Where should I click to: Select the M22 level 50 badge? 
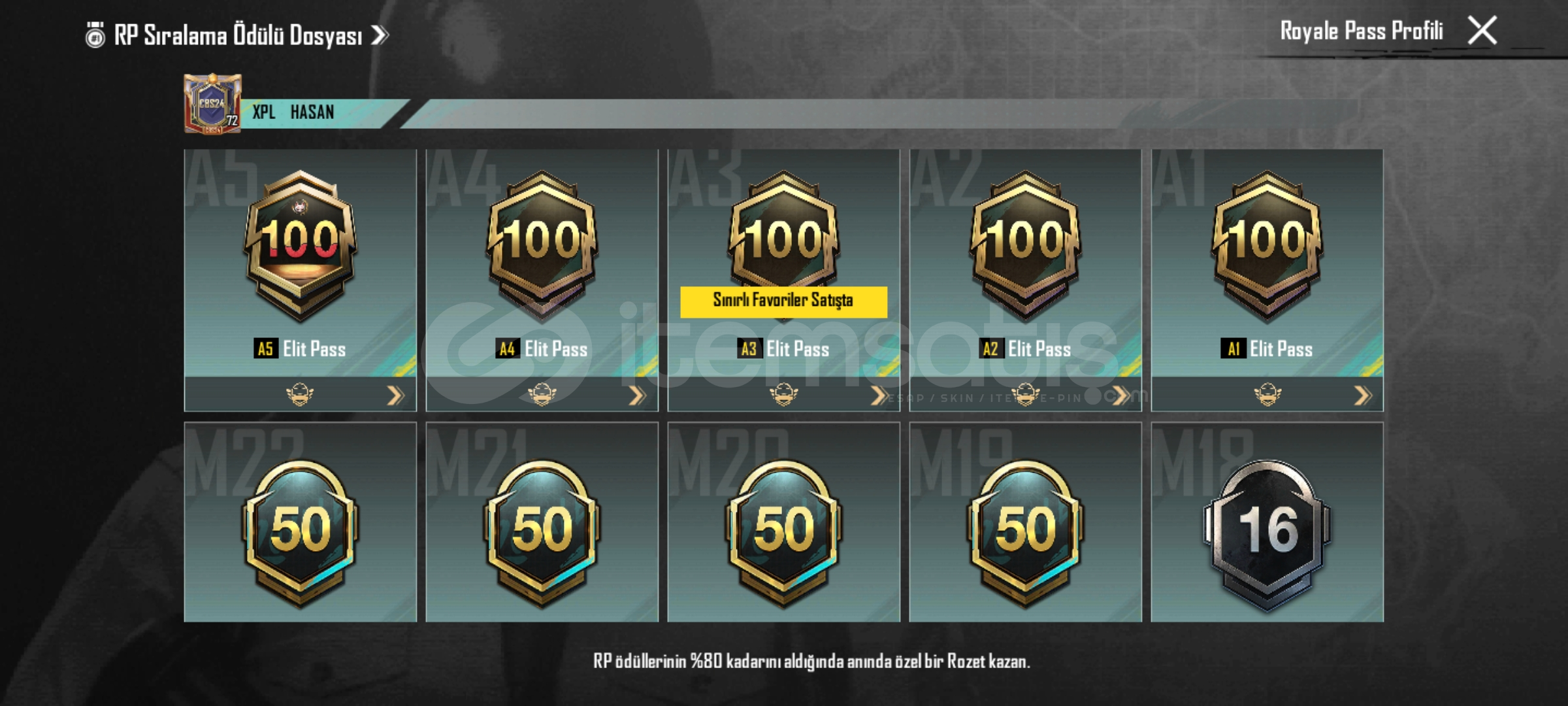pyautogui.click(x=300, y=533)
